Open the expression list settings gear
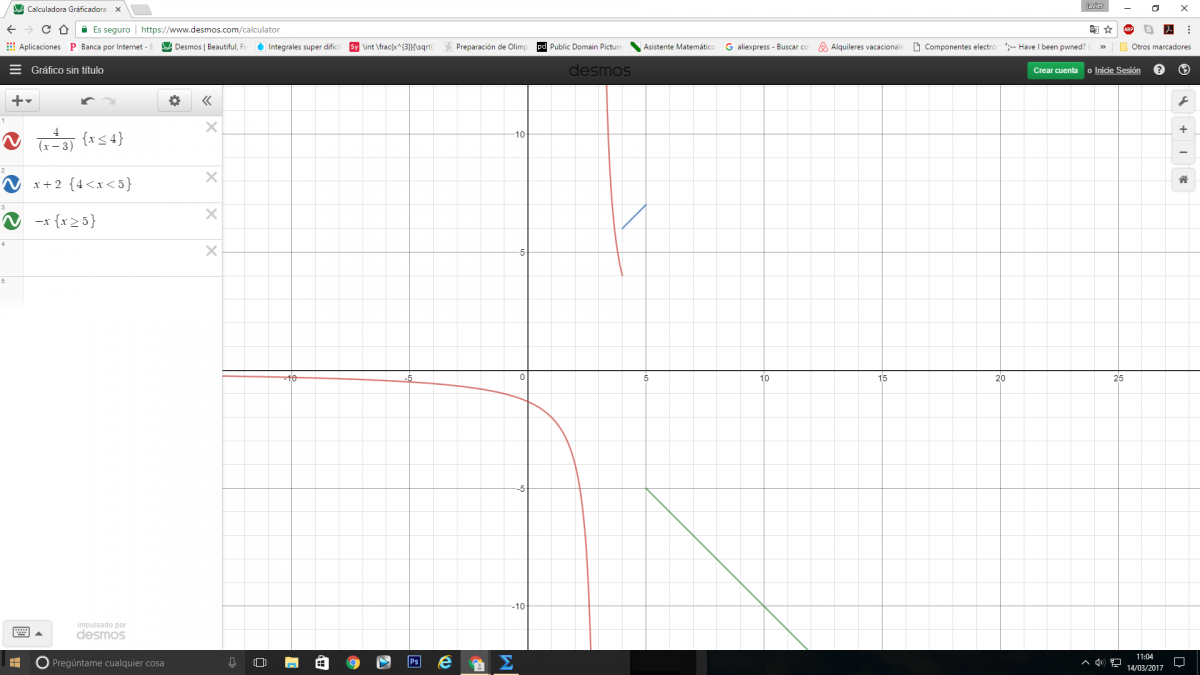 [x=175, y=101]
